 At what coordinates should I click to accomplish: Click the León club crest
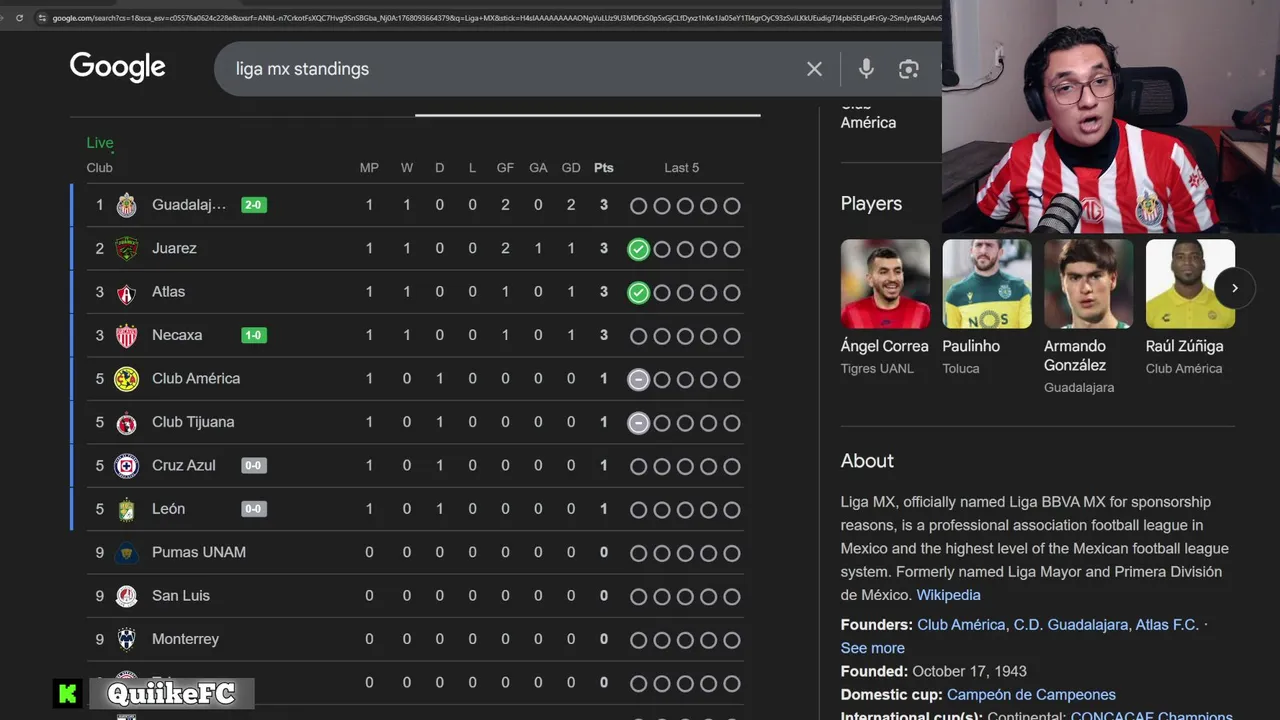click(126, 509)
